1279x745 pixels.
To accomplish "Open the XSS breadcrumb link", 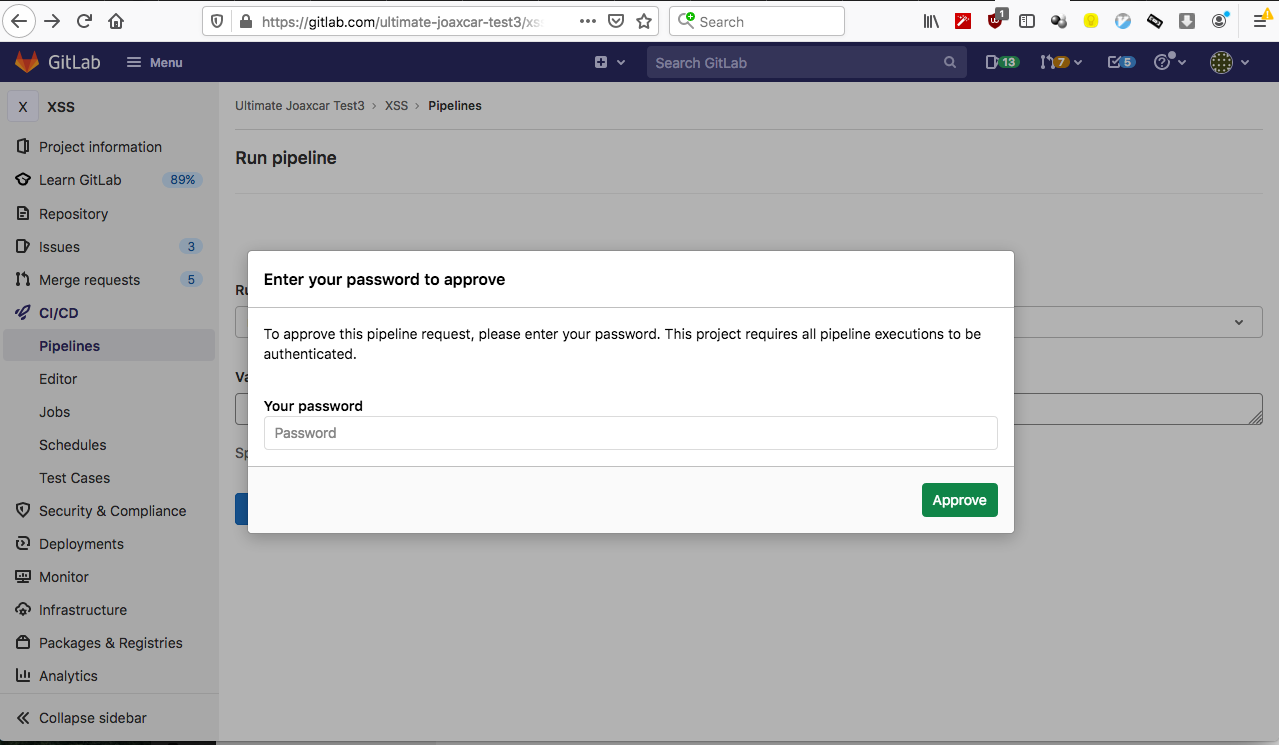I will point(396,106).
